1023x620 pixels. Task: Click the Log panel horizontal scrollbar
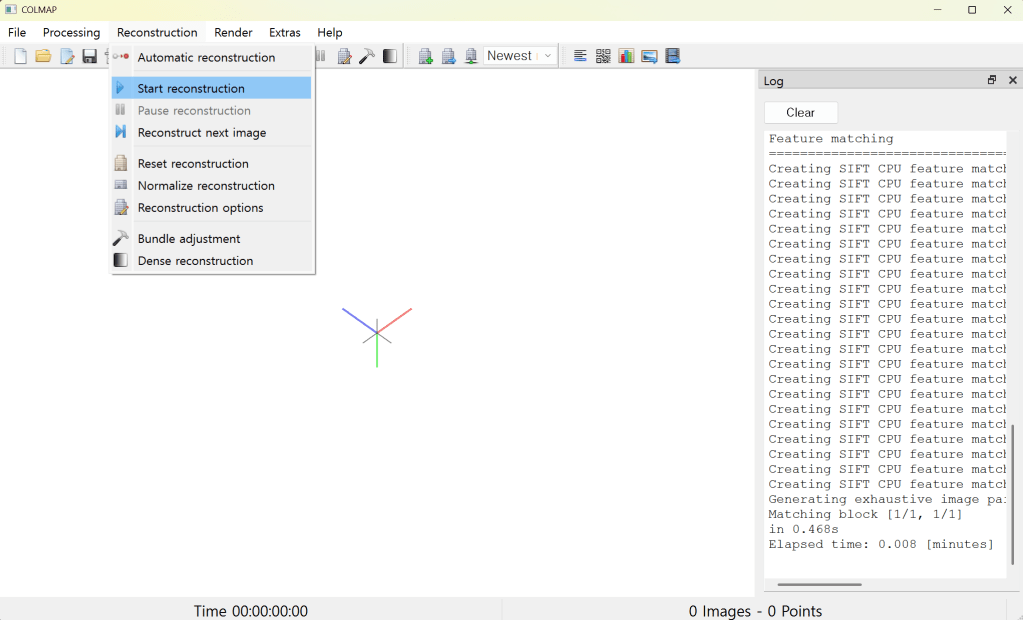[819, 584]
